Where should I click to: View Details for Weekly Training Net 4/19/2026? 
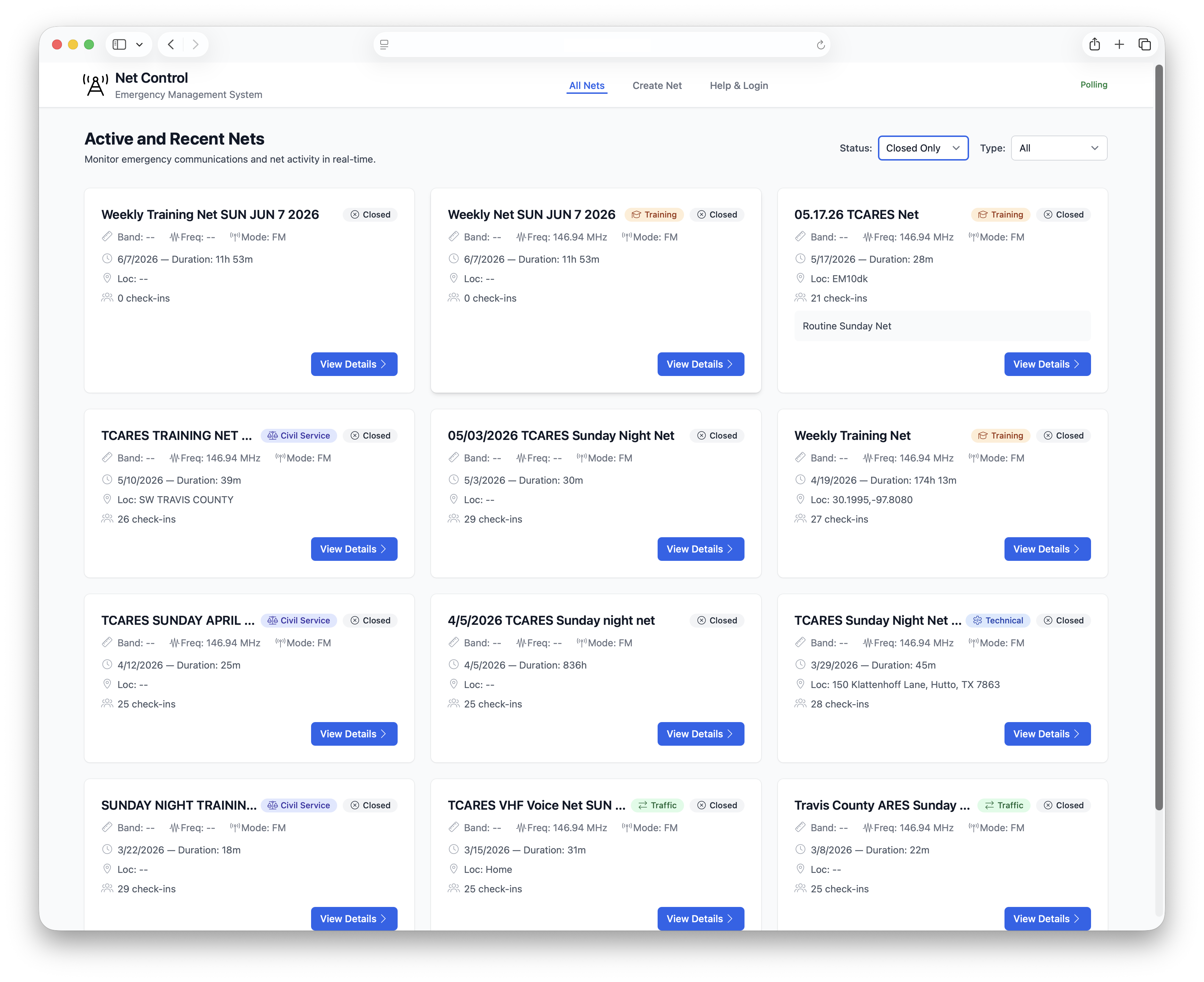[1047, 549]
